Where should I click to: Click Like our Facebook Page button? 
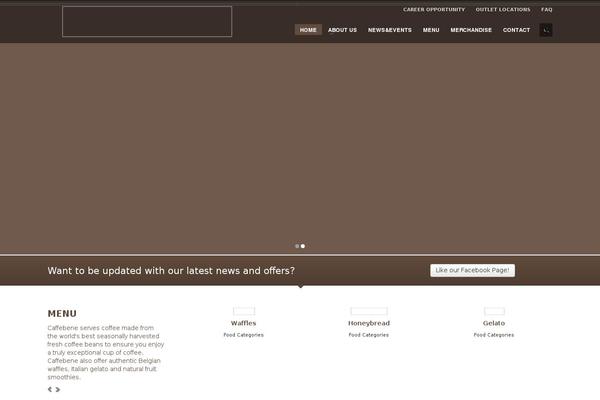click(x=472, y=270)
